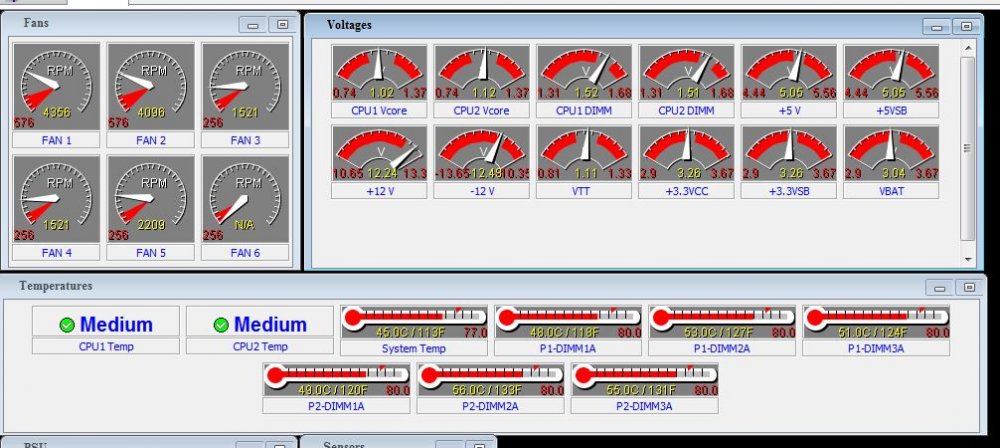This screenshot has height=448, width=1000.
Task: Select the +5VSB voltage gauge
Action: 891,73
